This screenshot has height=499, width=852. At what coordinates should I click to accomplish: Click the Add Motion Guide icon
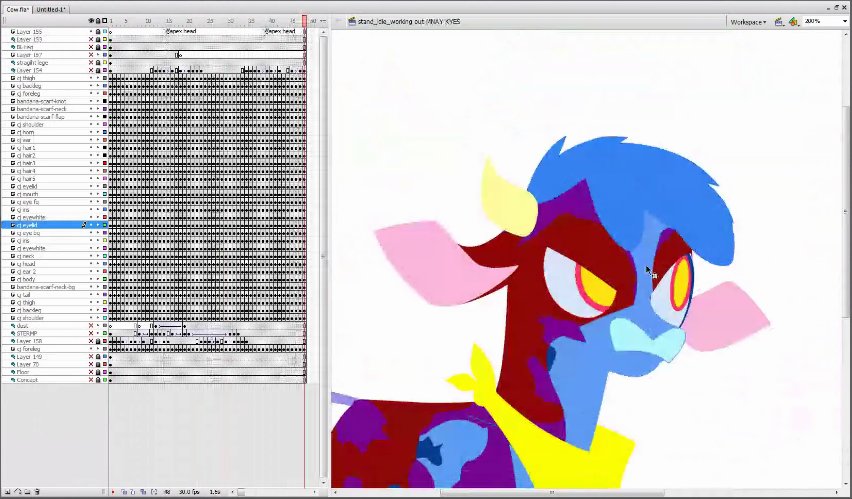coord(17,491)
